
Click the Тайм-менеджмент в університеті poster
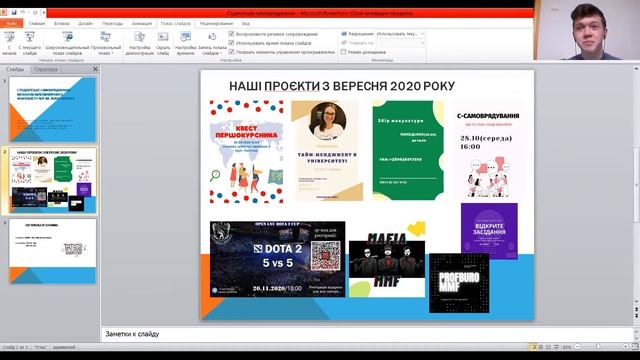point(327,151)
